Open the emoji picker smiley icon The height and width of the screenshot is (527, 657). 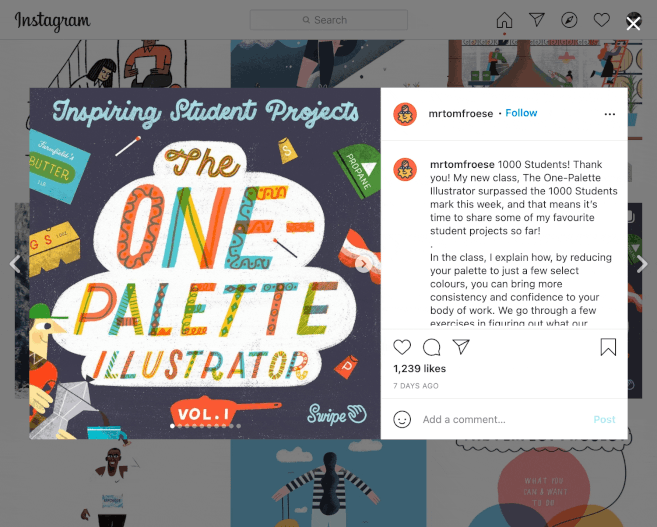[402, 419]
